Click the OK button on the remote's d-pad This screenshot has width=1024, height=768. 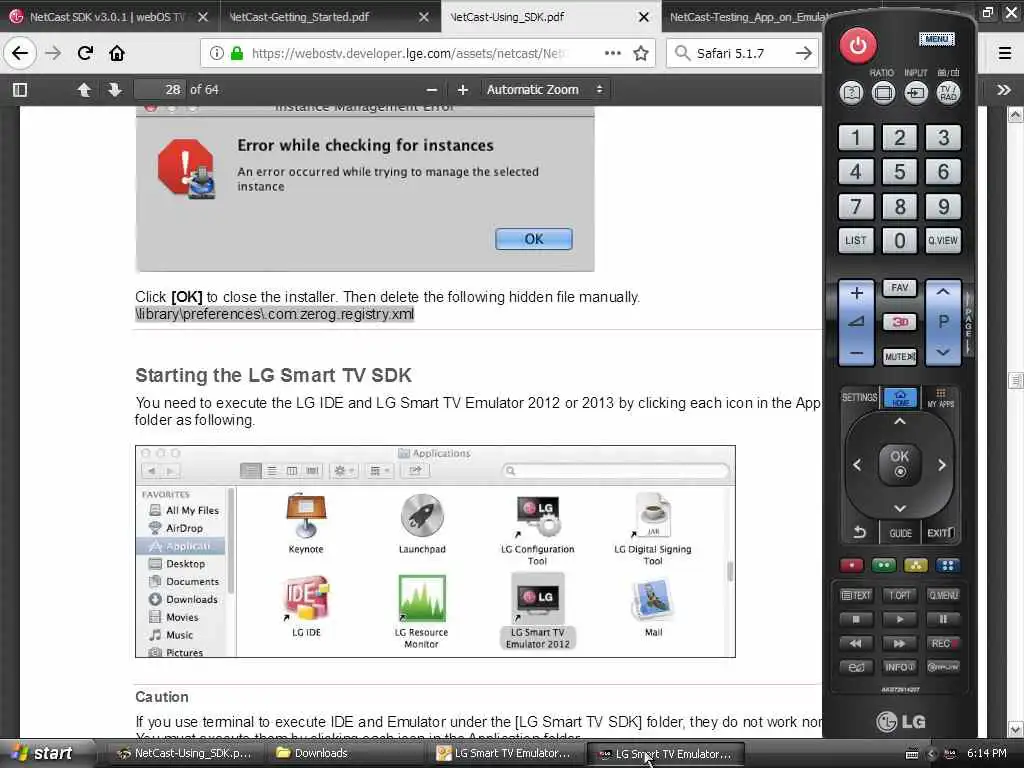click(899, 463)
